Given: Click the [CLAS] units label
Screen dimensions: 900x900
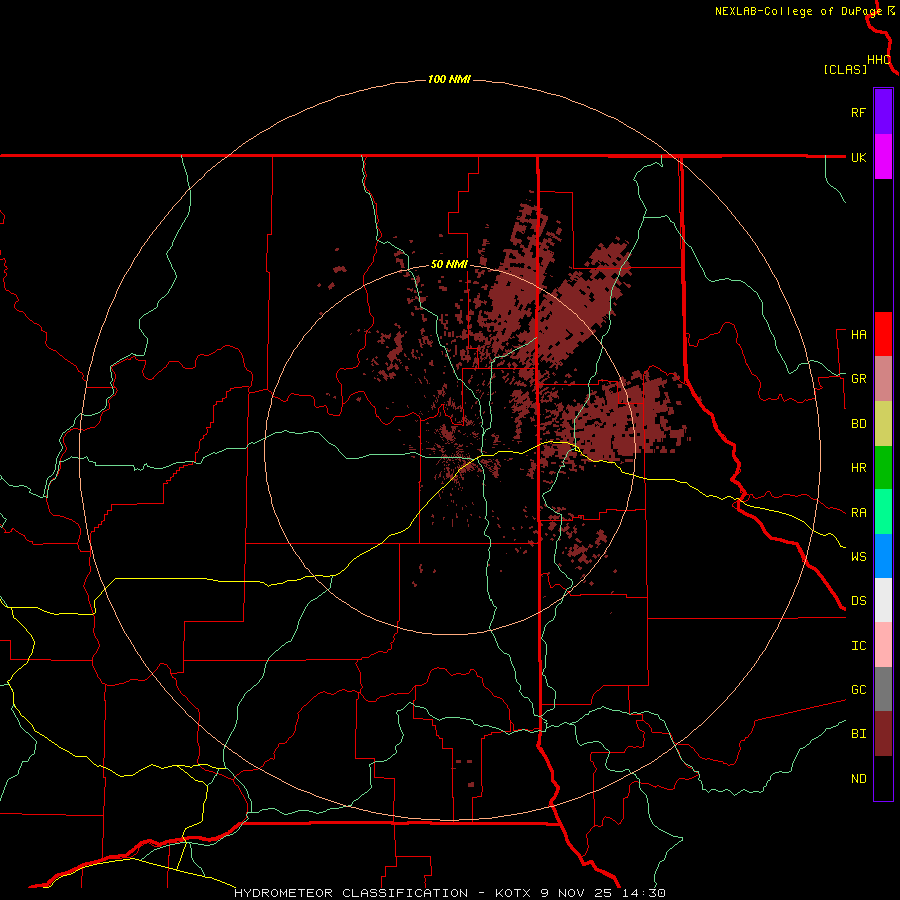Looking at the screenshot, I should click(845, 69).
